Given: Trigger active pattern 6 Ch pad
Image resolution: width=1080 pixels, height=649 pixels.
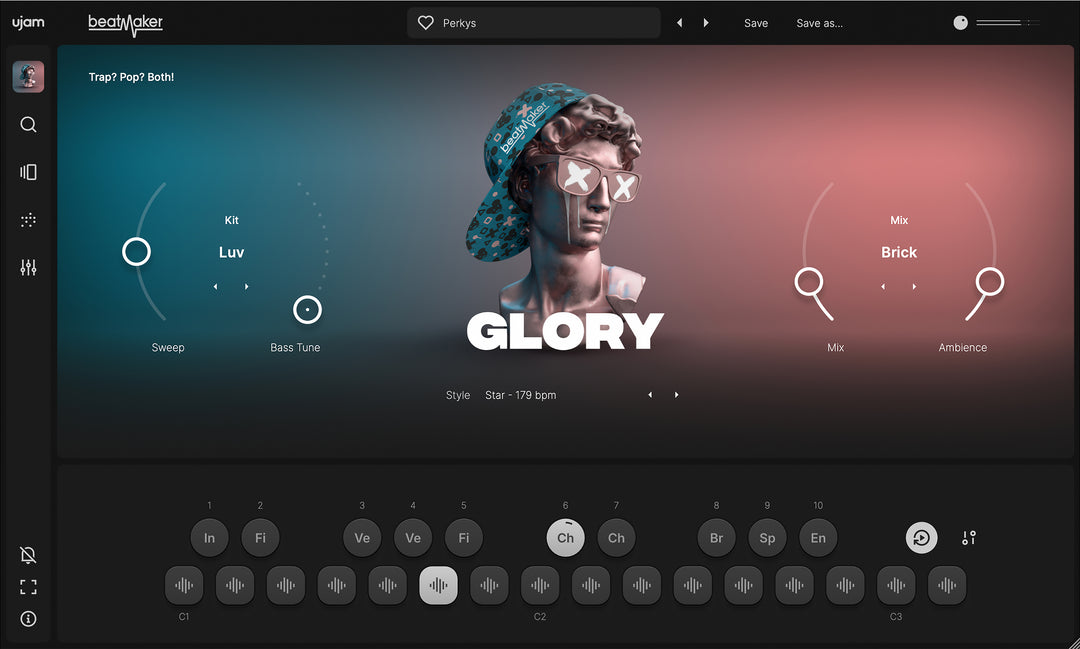Looking at the screenshot, I should tap(565, 538).
